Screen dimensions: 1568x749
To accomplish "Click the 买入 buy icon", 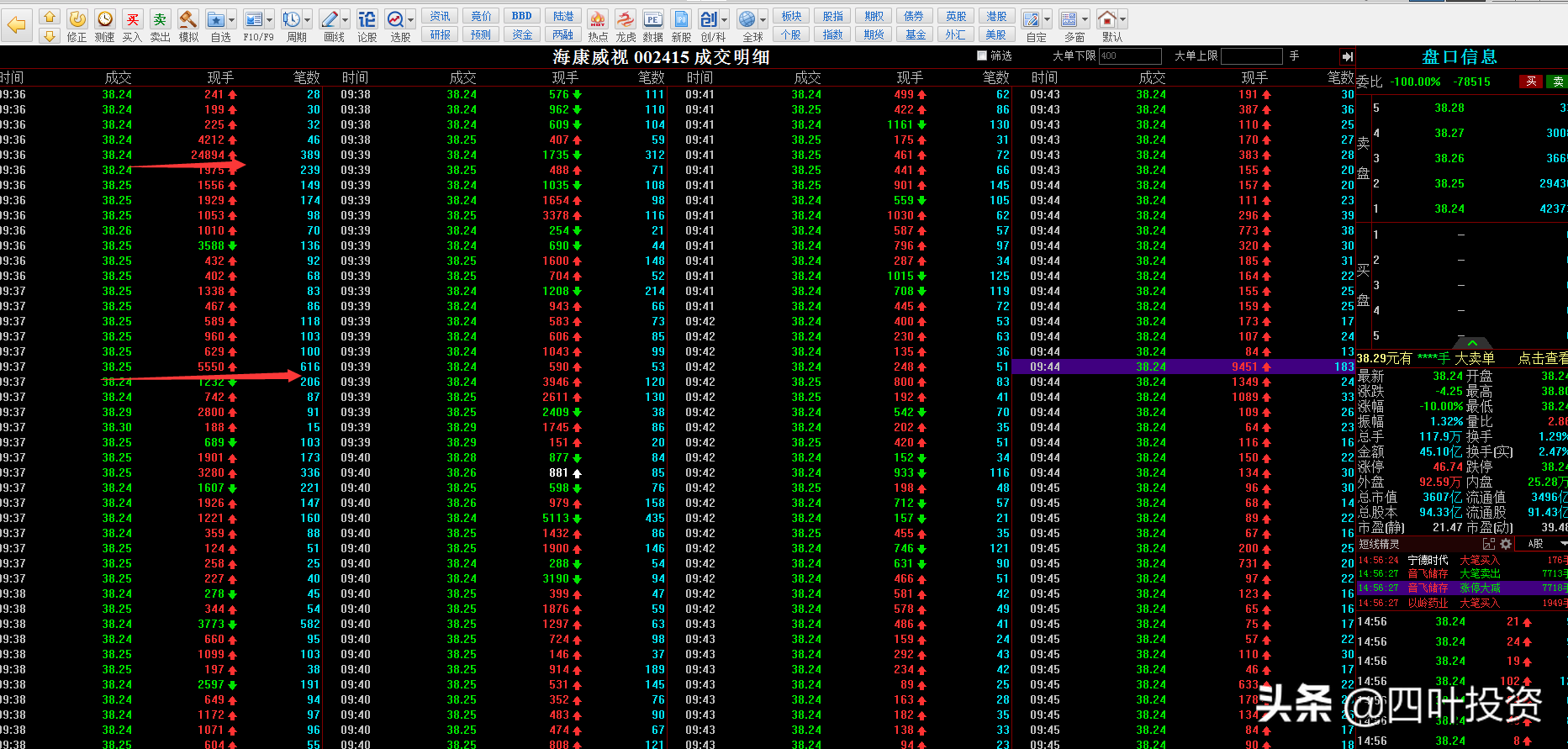I will tap(132, 26).
